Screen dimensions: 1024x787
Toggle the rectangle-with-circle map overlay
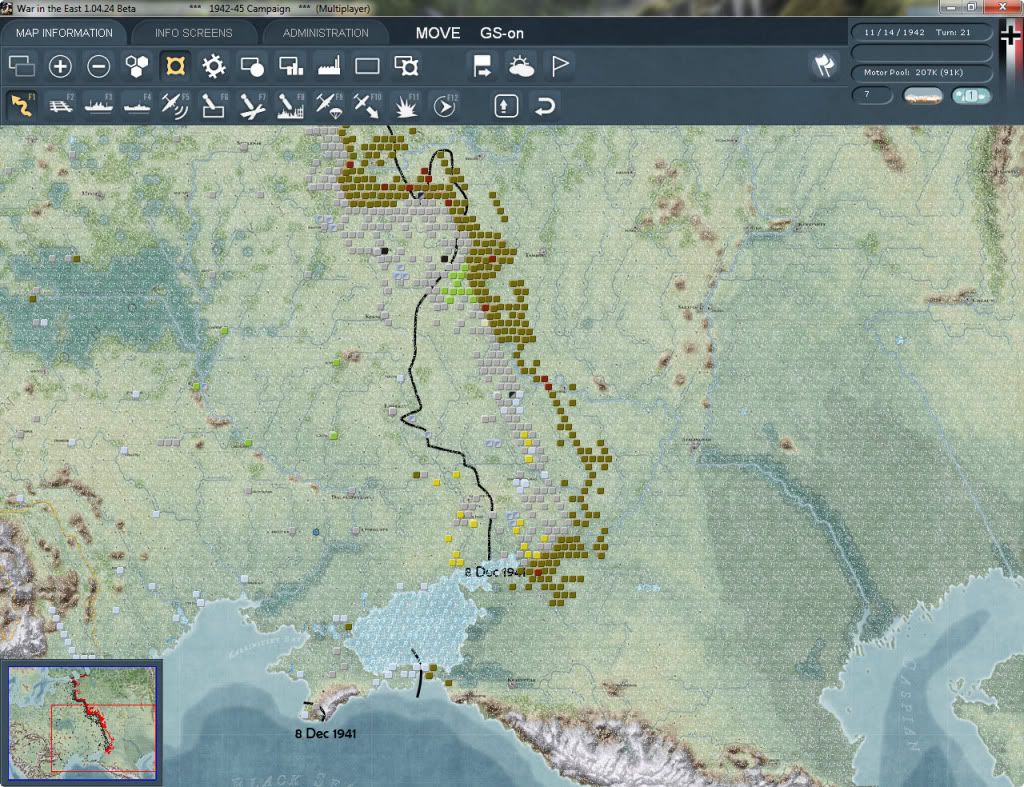pos(252,66)
